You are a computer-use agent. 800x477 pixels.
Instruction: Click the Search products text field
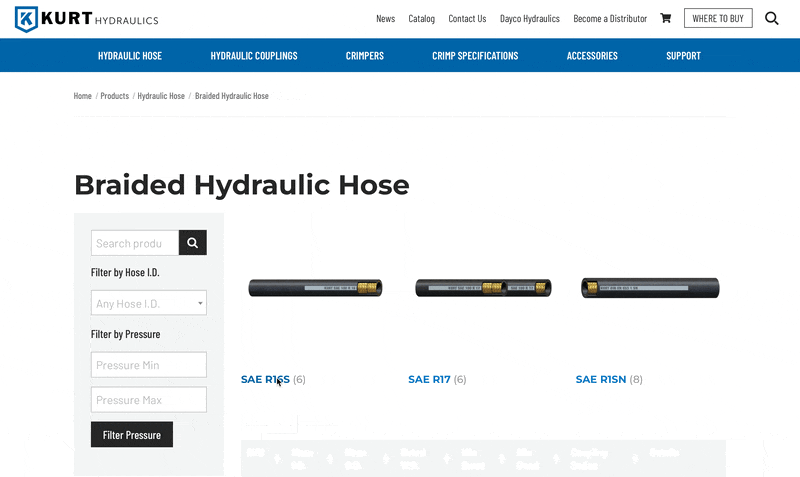(x=134, y=243)
